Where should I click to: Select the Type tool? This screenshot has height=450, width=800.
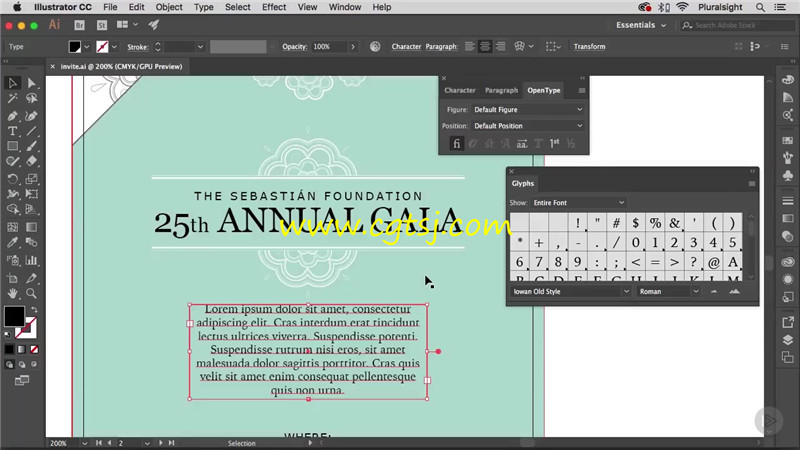coord(12,131)
